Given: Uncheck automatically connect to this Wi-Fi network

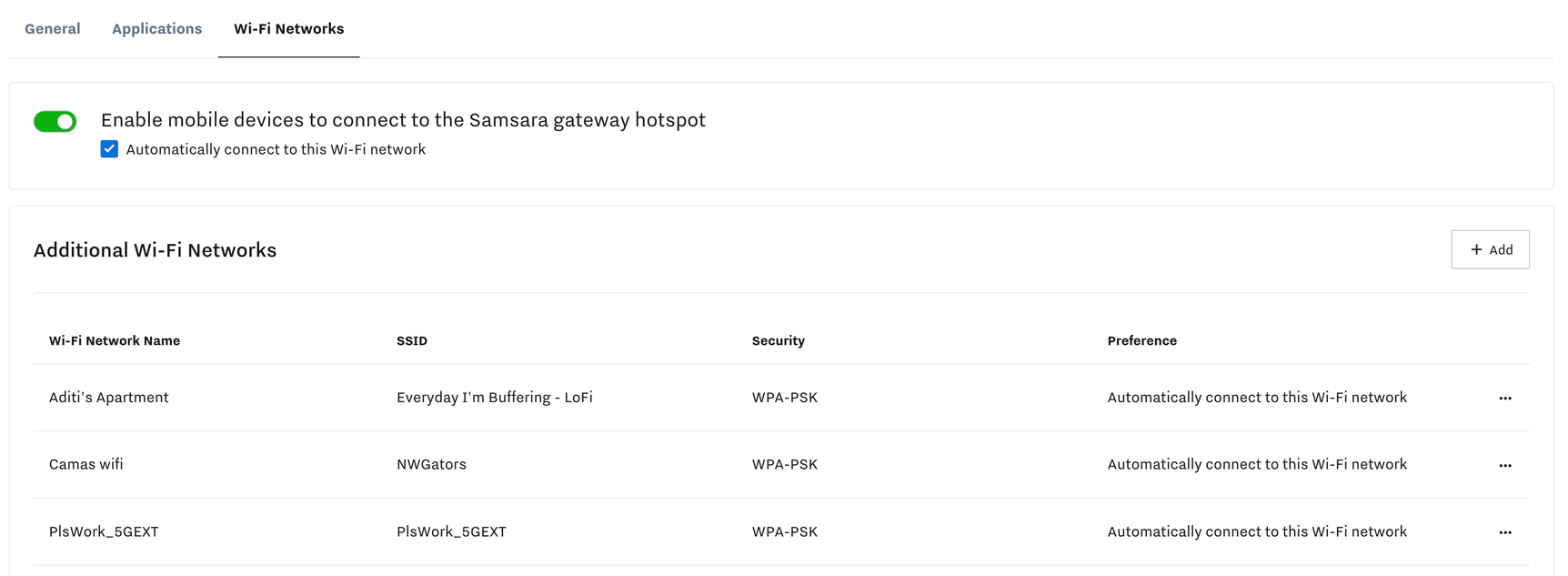Looking at the screenshot, I should coord(109,148).
